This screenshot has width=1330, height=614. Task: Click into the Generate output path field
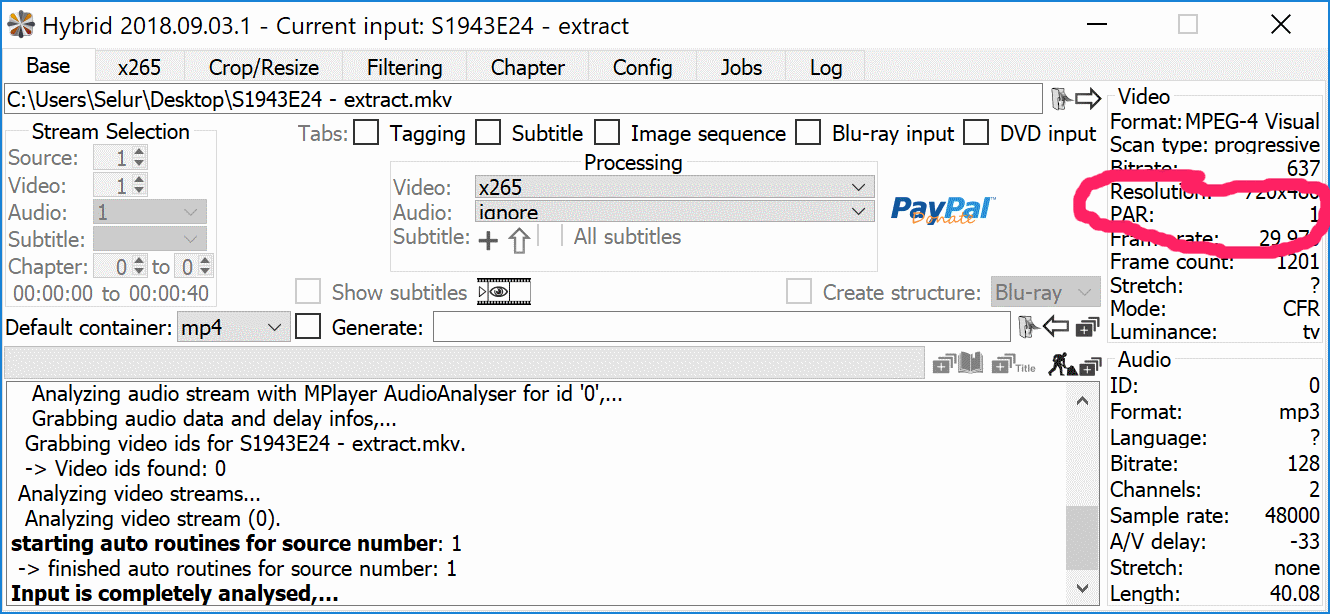point(720,327)
